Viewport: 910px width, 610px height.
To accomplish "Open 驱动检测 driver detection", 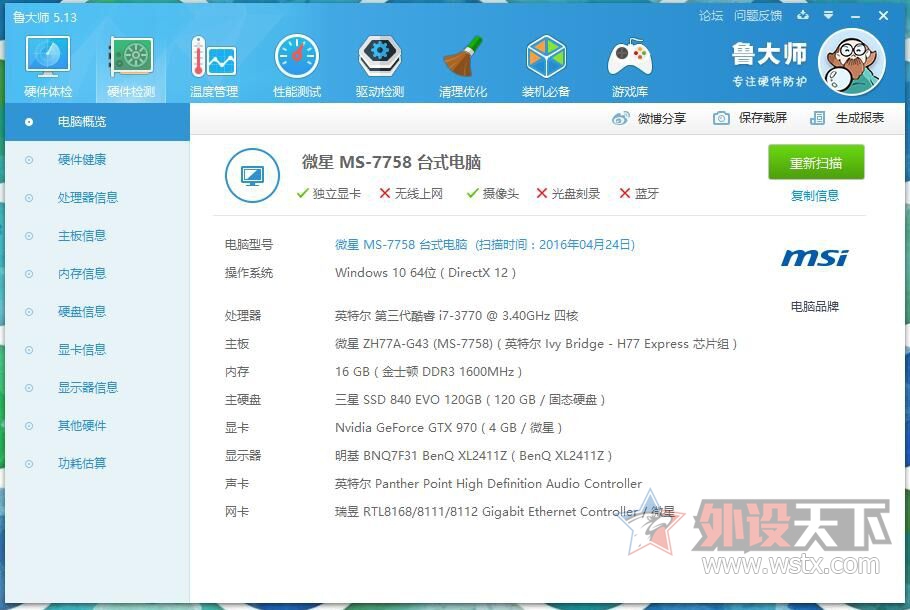I will click(x=380, y=66).
